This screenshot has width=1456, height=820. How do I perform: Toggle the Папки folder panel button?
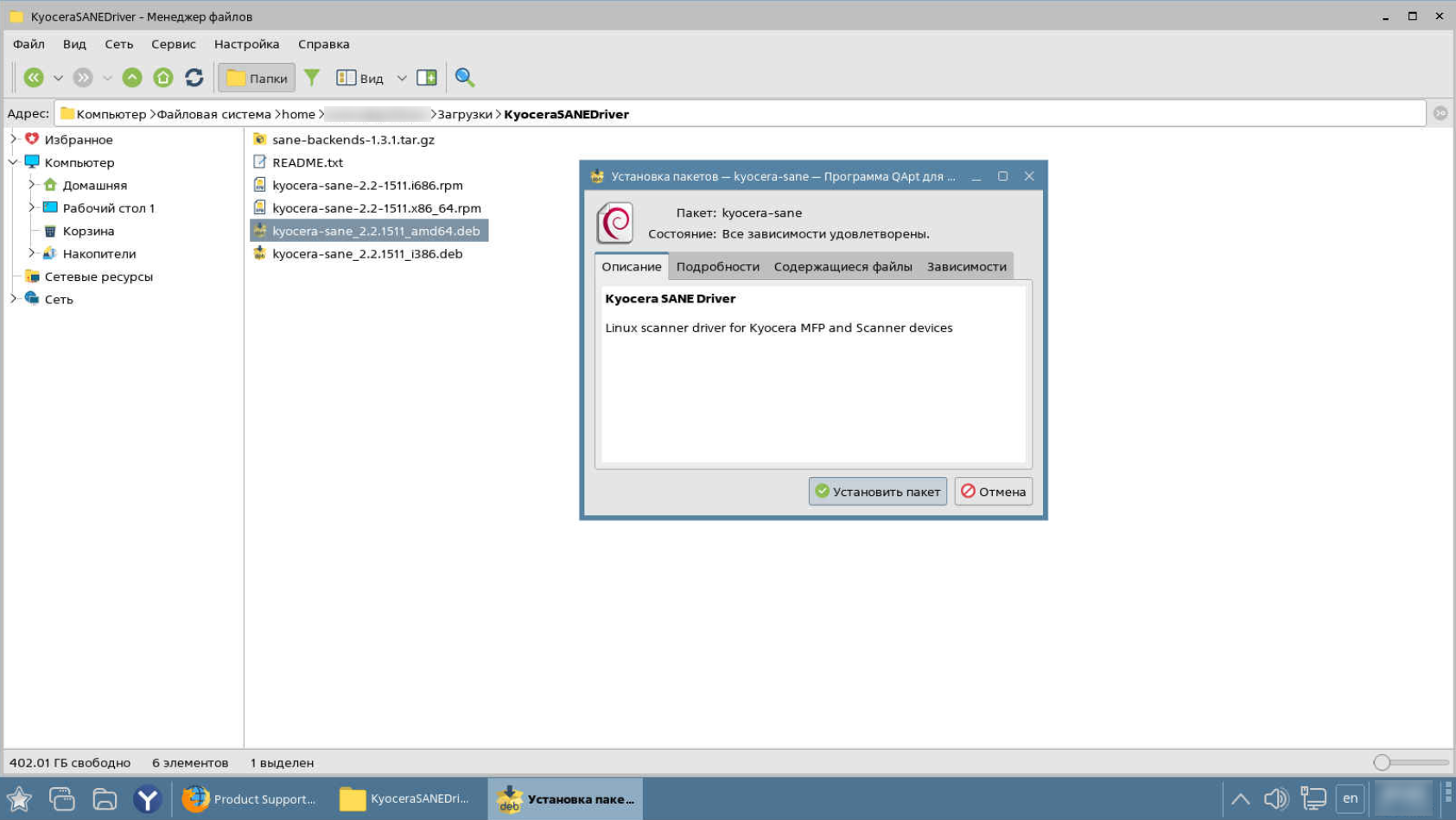pyautogui.click(x=257, y=78)
